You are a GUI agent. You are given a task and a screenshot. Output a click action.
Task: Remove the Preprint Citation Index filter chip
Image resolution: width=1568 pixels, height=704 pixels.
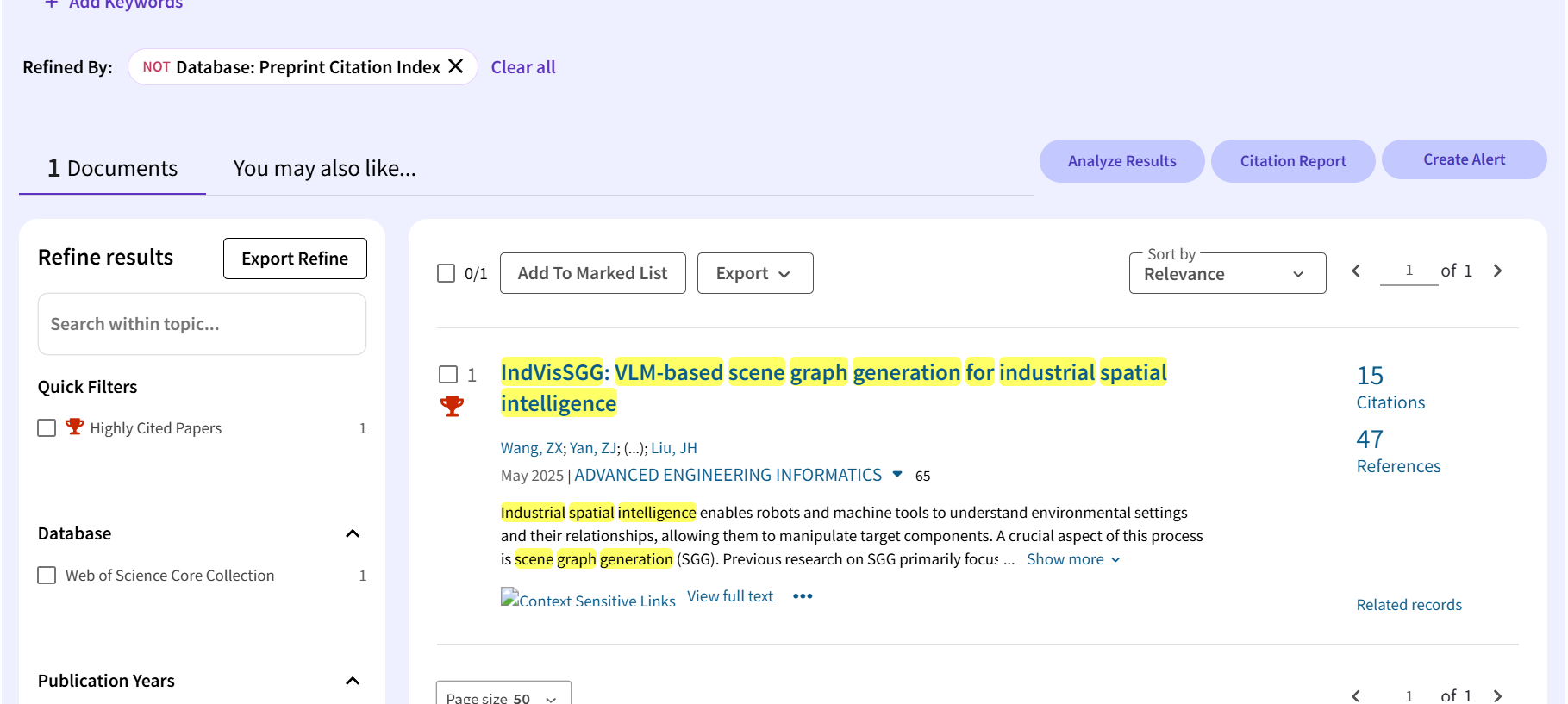456,66
